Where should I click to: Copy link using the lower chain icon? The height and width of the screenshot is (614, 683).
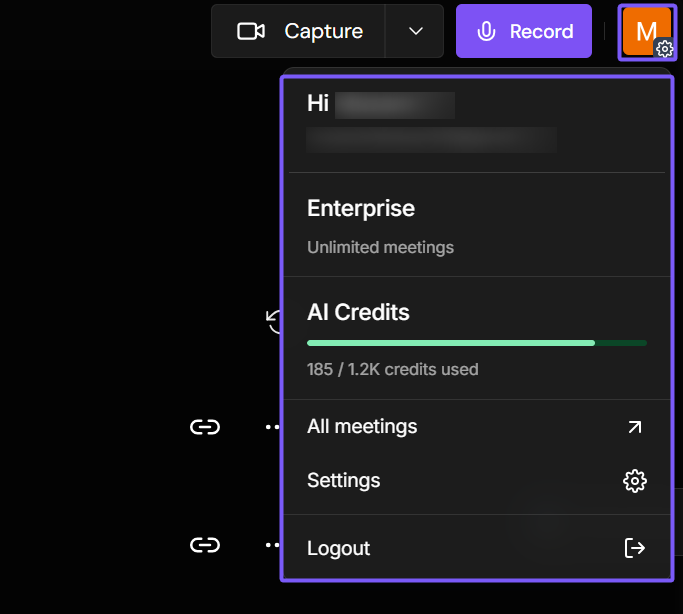205,545
